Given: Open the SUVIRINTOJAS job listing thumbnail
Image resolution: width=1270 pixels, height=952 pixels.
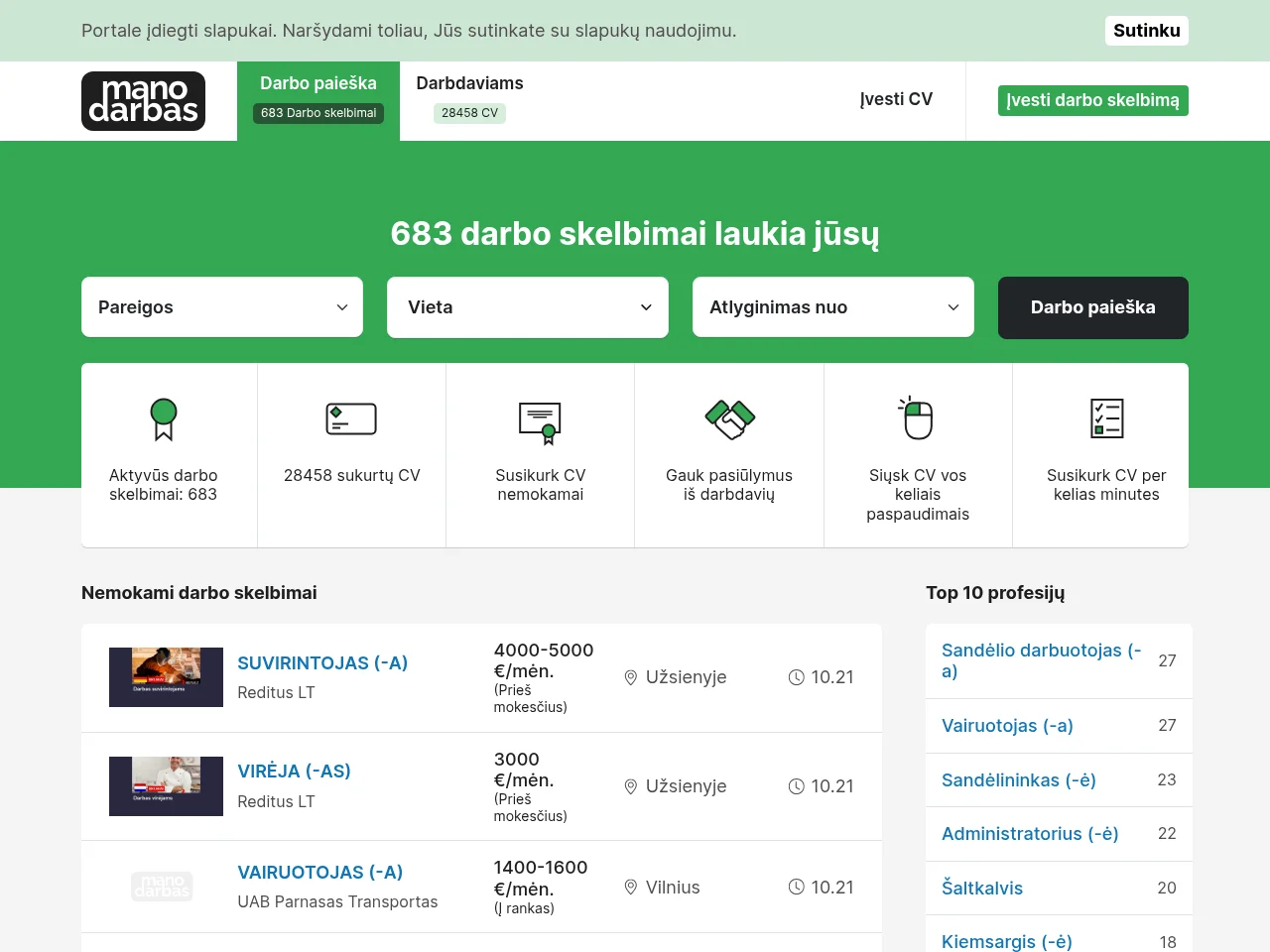Looking at the screenshot, I should point(166,677).
